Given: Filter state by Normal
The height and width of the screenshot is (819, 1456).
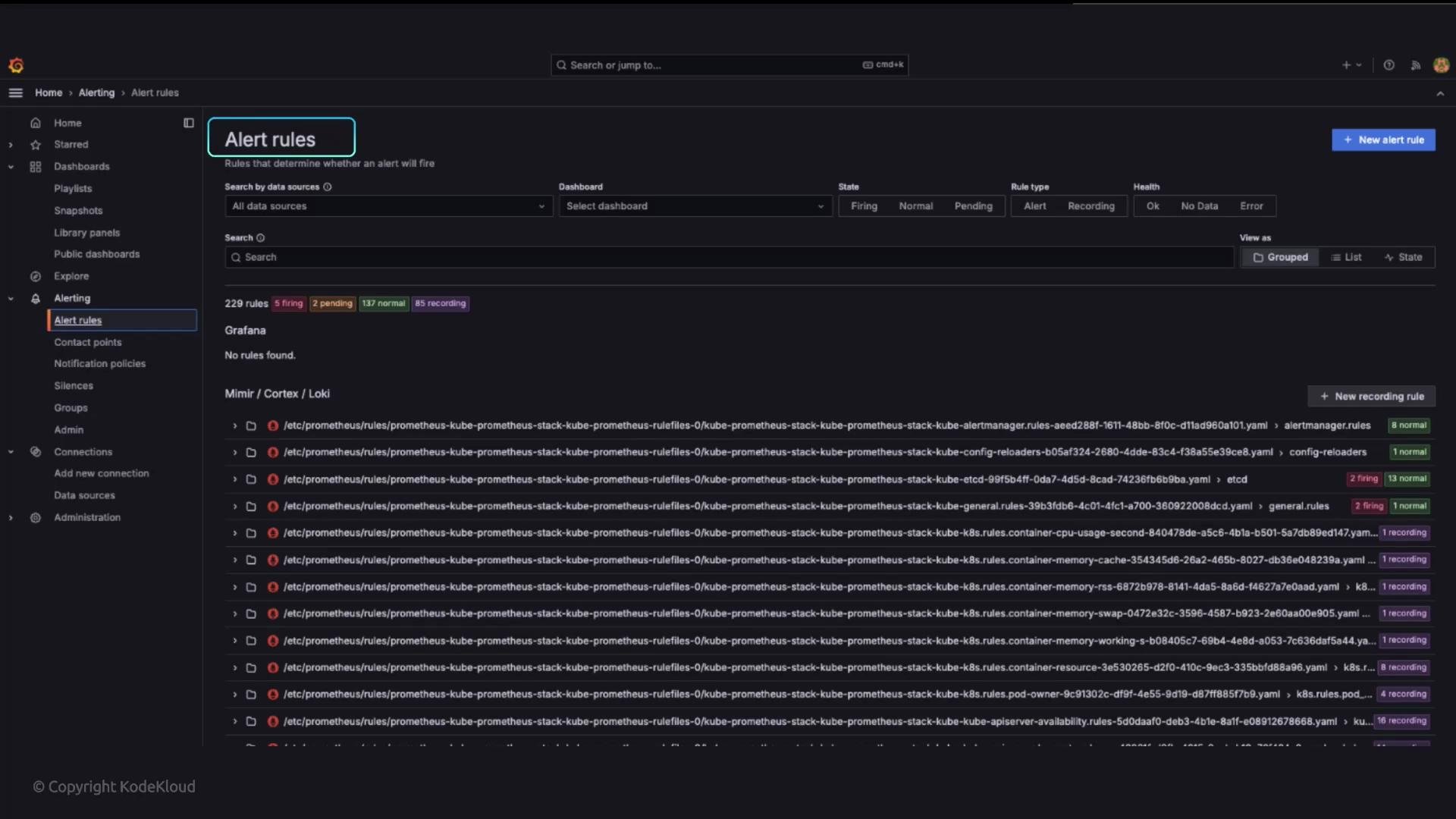Looking at the screenshot, I should [x=915, y=206].
